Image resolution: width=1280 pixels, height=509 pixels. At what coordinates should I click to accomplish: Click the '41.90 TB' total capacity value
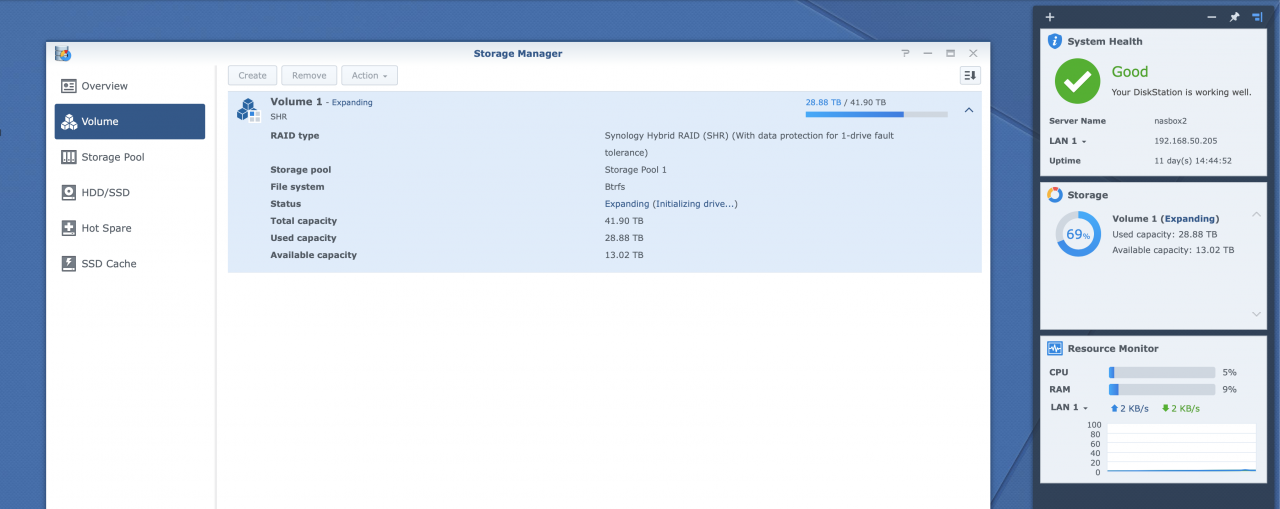pos(624,221)
